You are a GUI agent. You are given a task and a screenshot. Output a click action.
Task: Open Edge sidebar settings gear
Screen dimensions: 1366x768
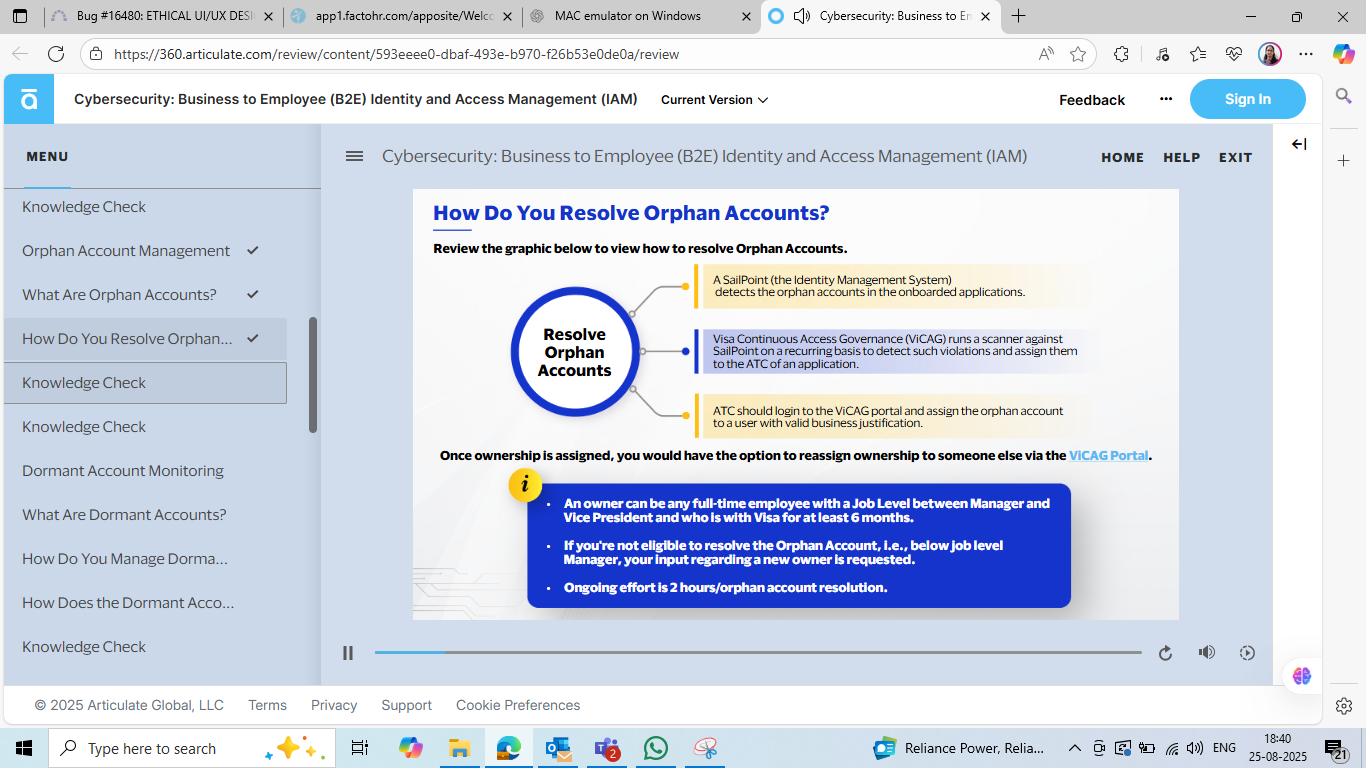(1344, 706)
